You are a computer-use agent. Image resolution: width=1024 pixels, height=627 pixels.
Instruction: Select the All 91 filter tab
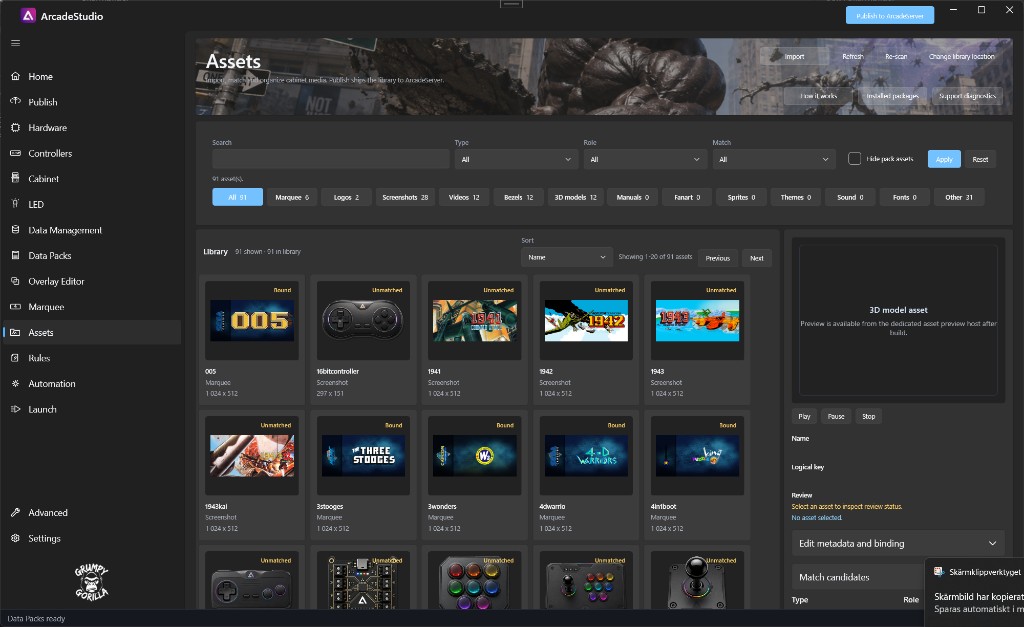[238, 197]
